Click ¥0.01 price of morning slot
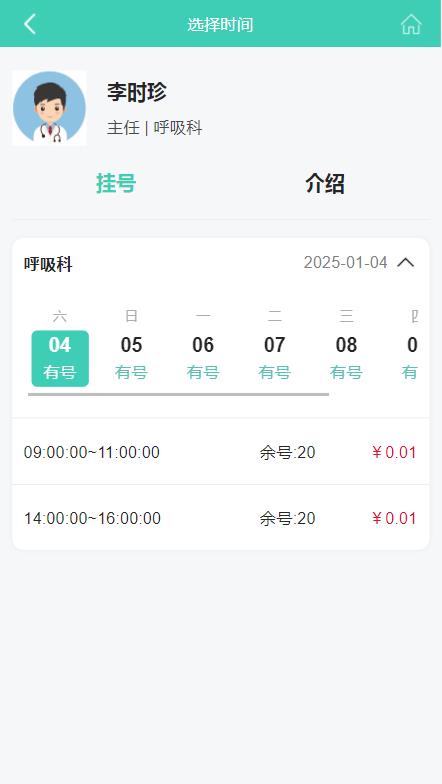Image resolution: width=442 pixels, height=784 pixels. click(x=394, y=452)
